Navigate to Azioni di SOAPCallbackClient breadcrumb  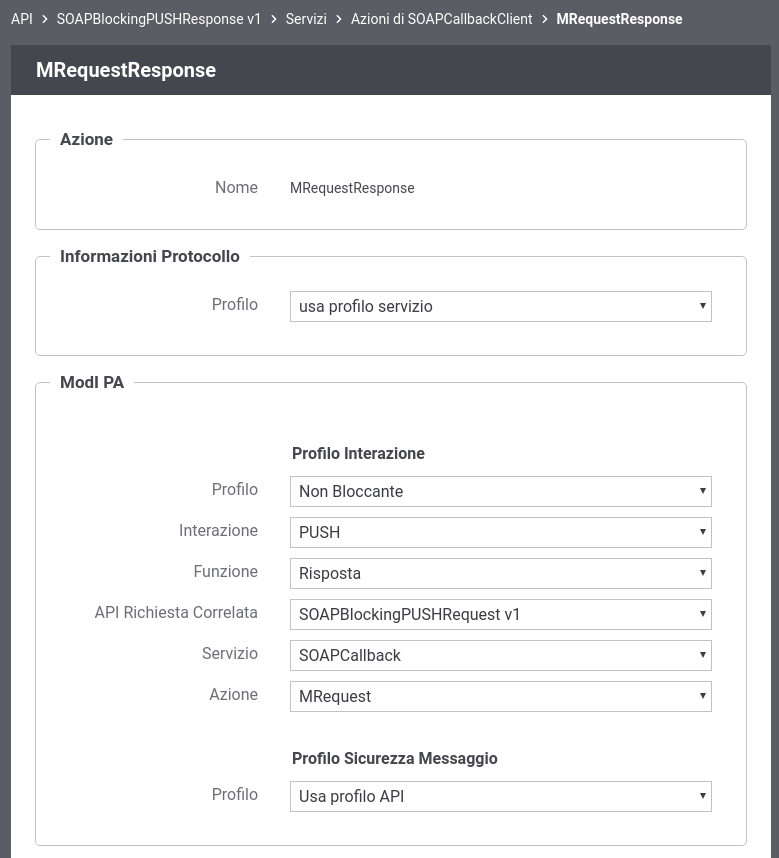click(441, 19)
